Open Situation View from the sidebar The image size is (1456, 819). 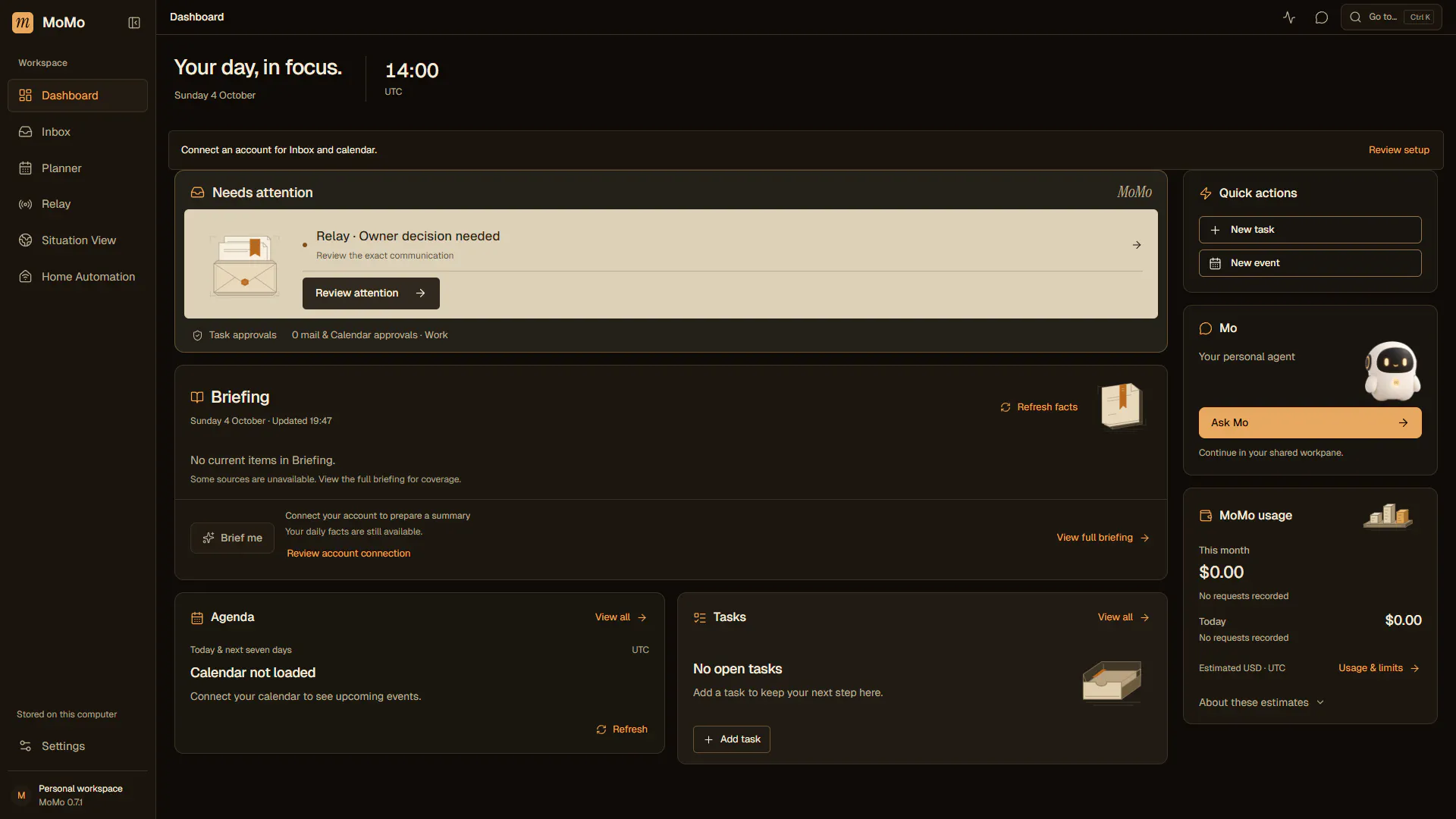[x=77, y=240]
